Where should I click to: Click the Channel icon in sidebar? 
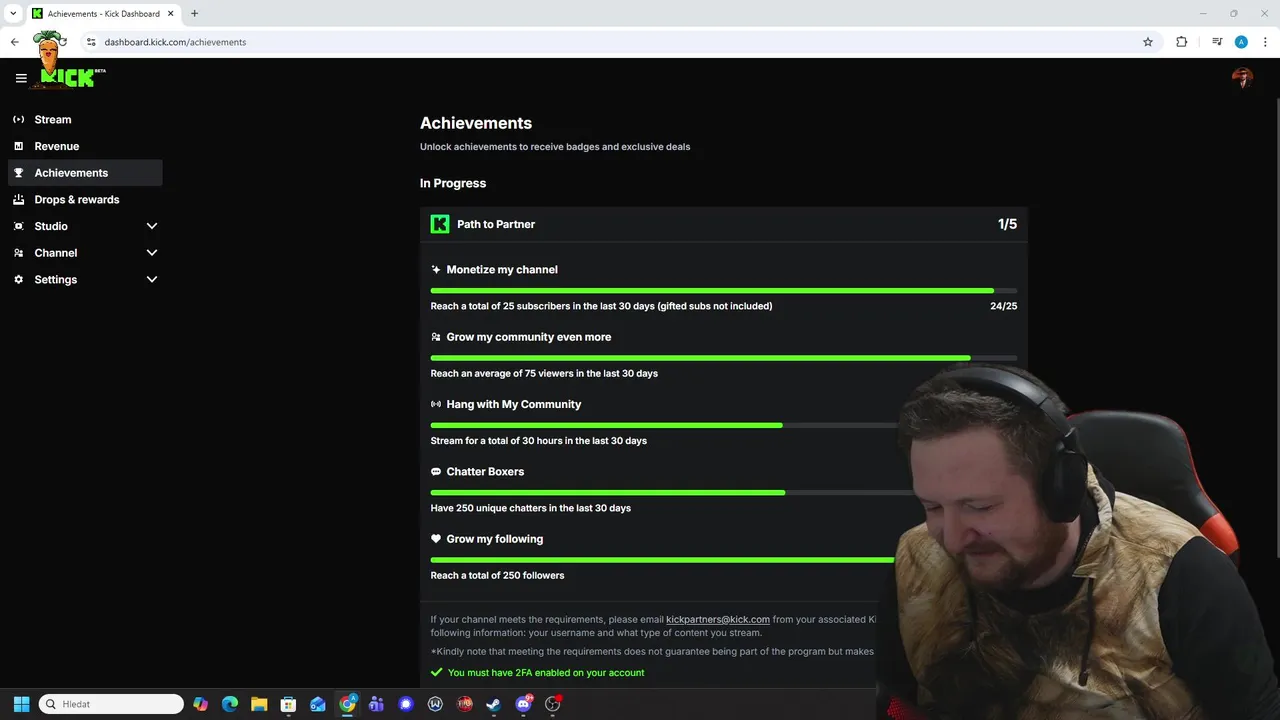(x=18, y=253)
